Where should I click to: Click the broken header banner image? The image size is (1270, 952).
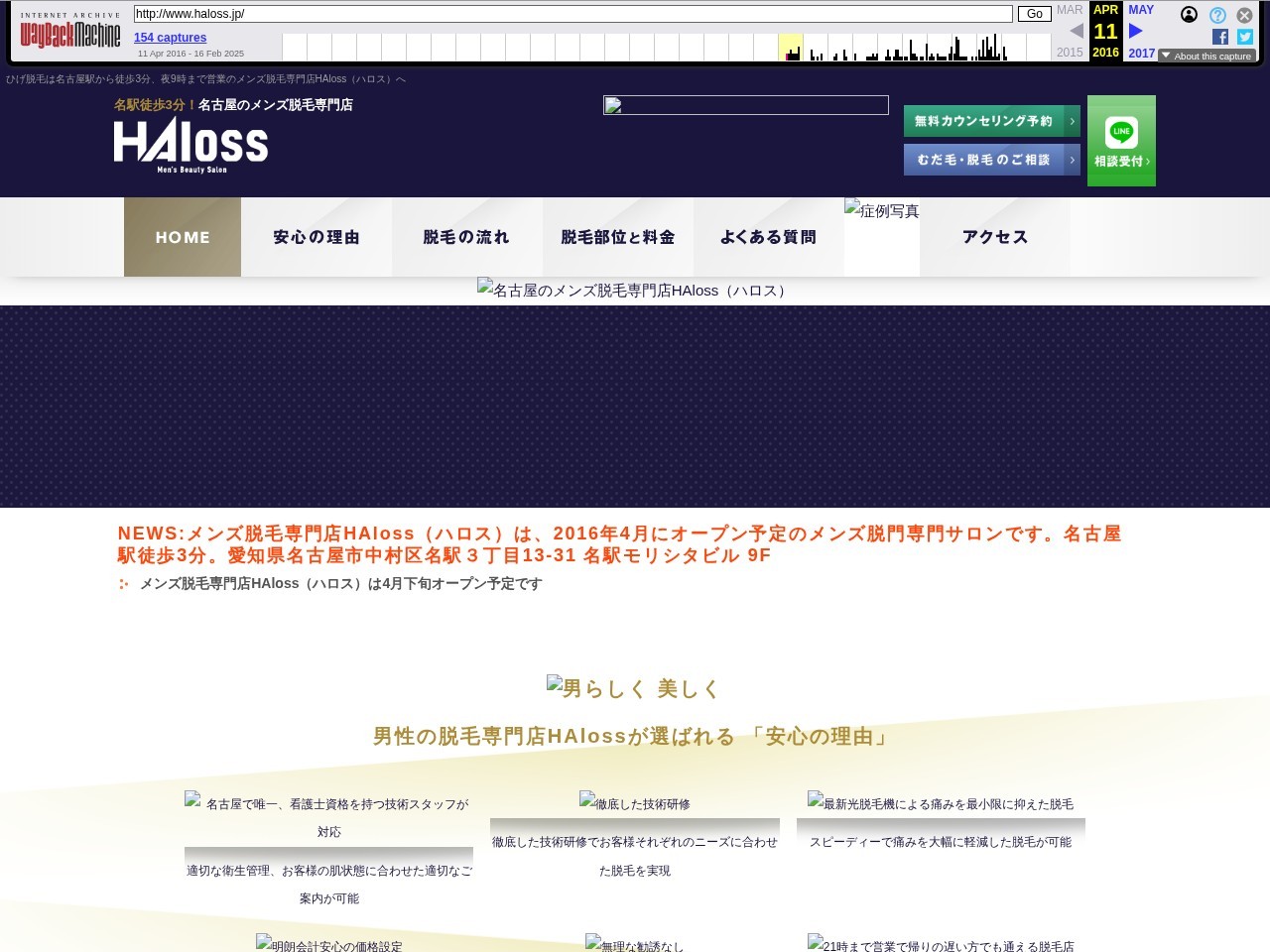click(x=746, y=105)
